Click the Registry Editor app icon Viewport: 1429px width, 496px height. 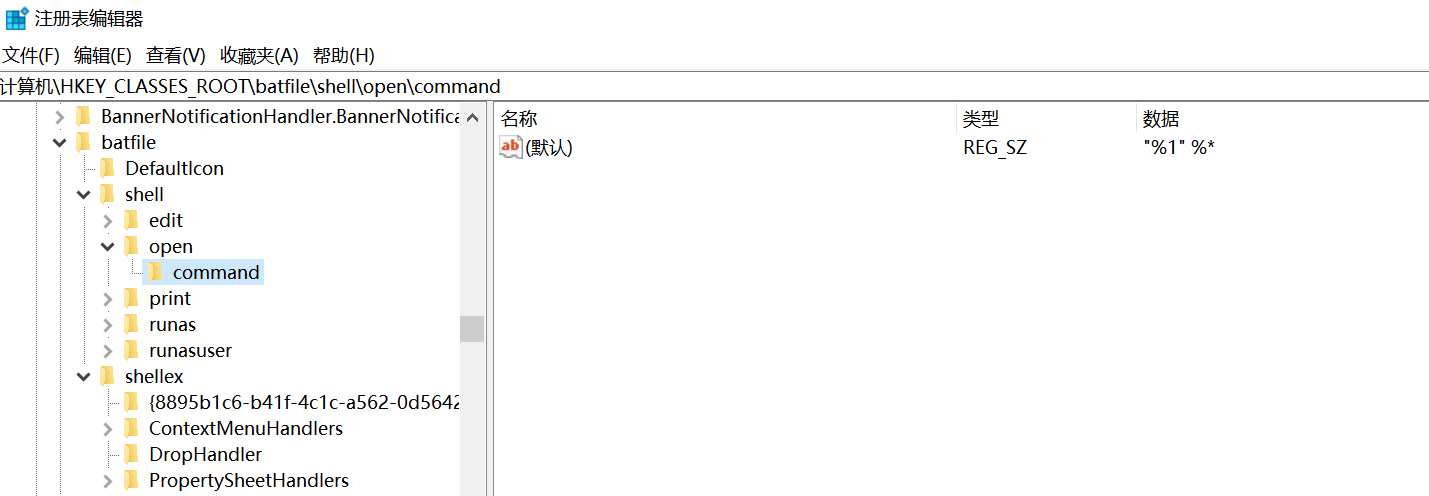click(x=17, y=18)
